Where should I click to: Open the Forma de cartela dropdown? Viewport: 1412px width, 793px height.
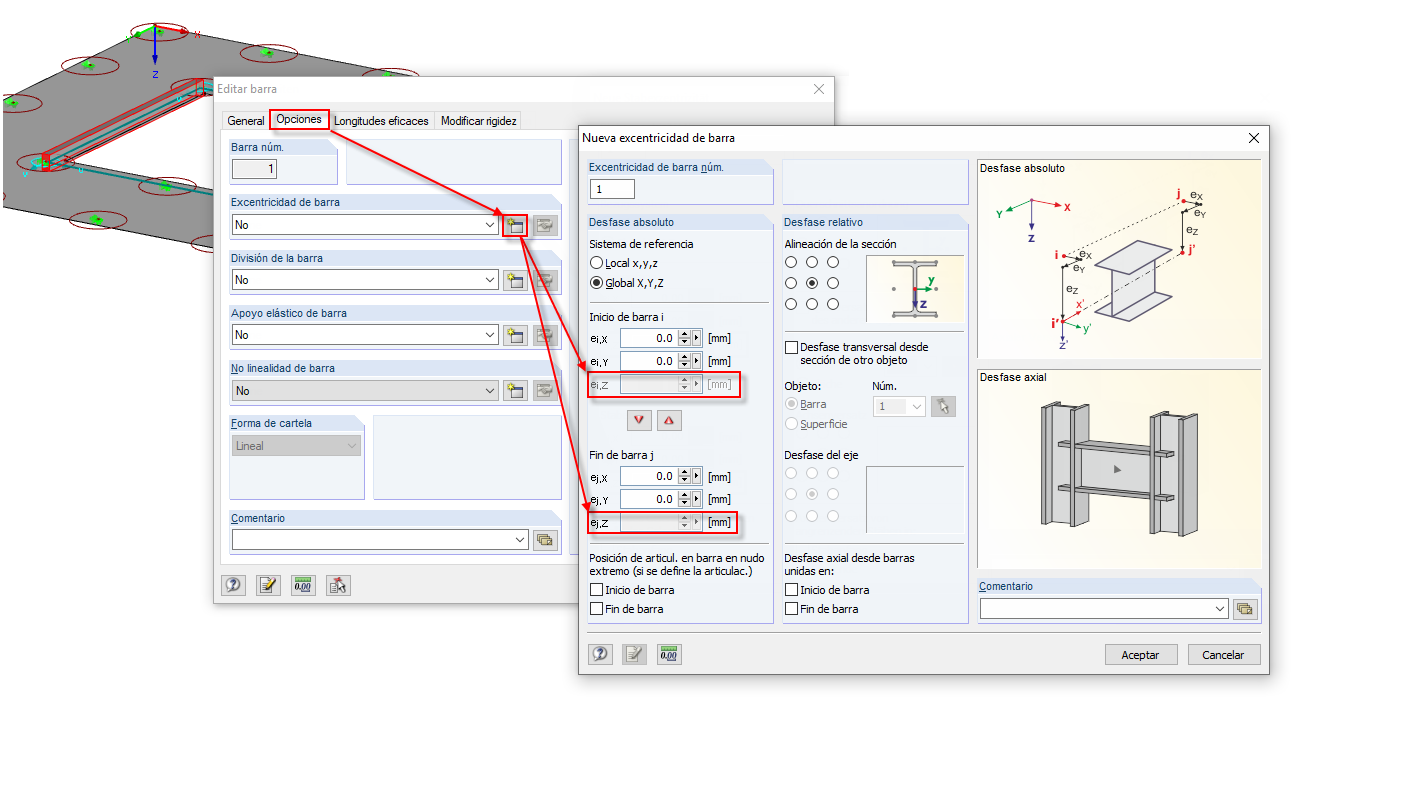[351, 446]
